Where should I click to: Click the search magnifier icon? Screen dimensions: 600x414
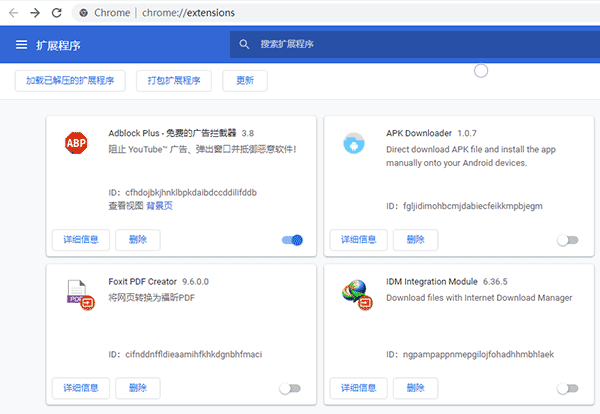(x=244, y=44)
